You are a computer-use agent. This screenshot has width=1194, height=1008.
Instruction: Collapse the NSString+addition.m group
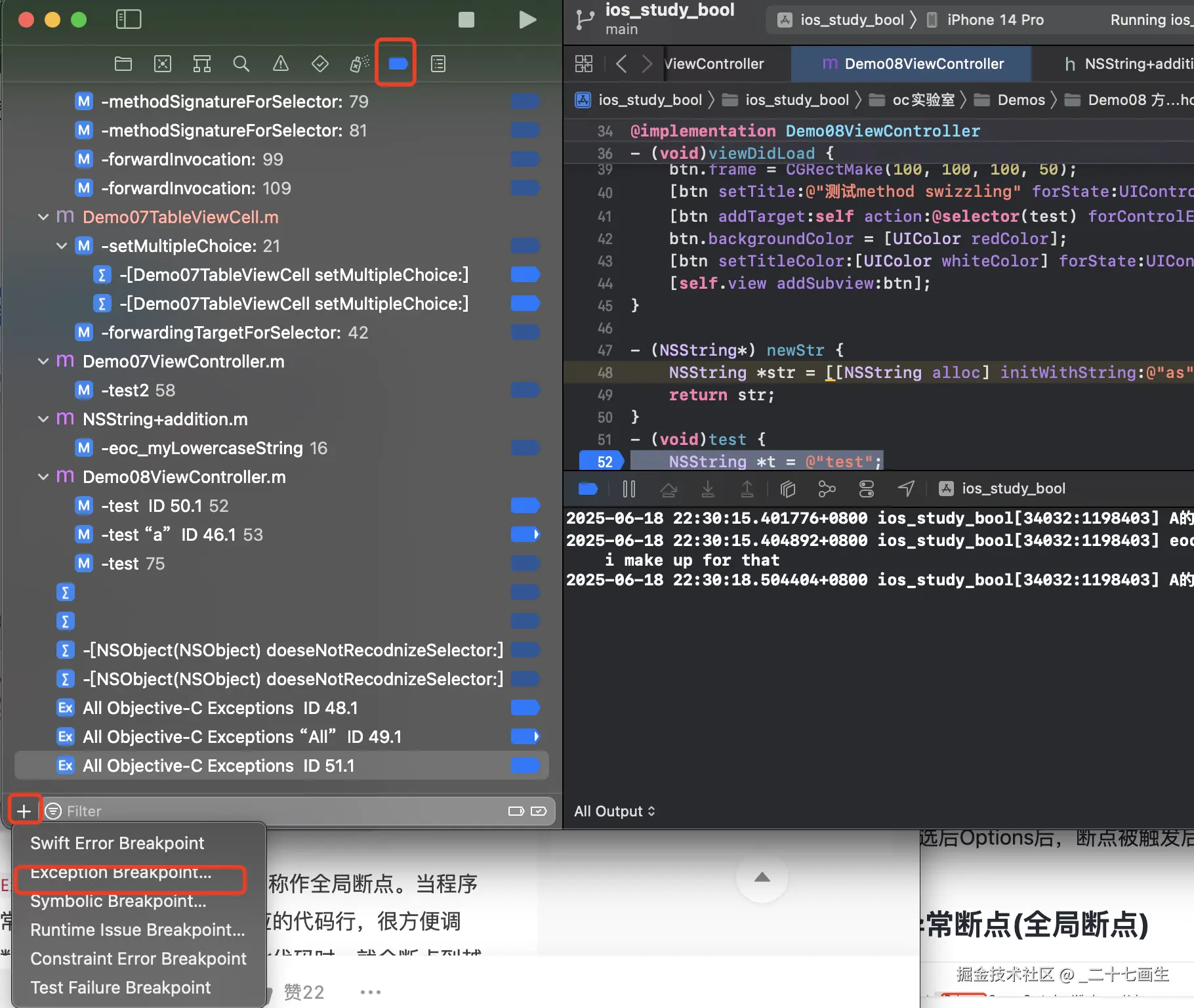43,419
